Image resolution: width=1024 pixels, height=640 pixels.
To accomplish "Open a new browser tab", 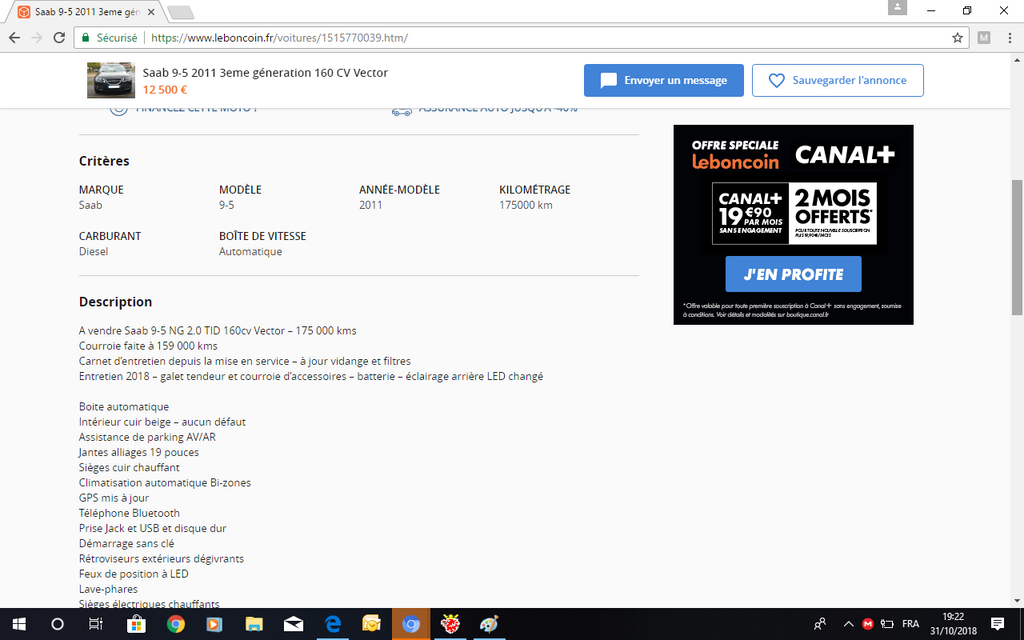I will point(180,12).
